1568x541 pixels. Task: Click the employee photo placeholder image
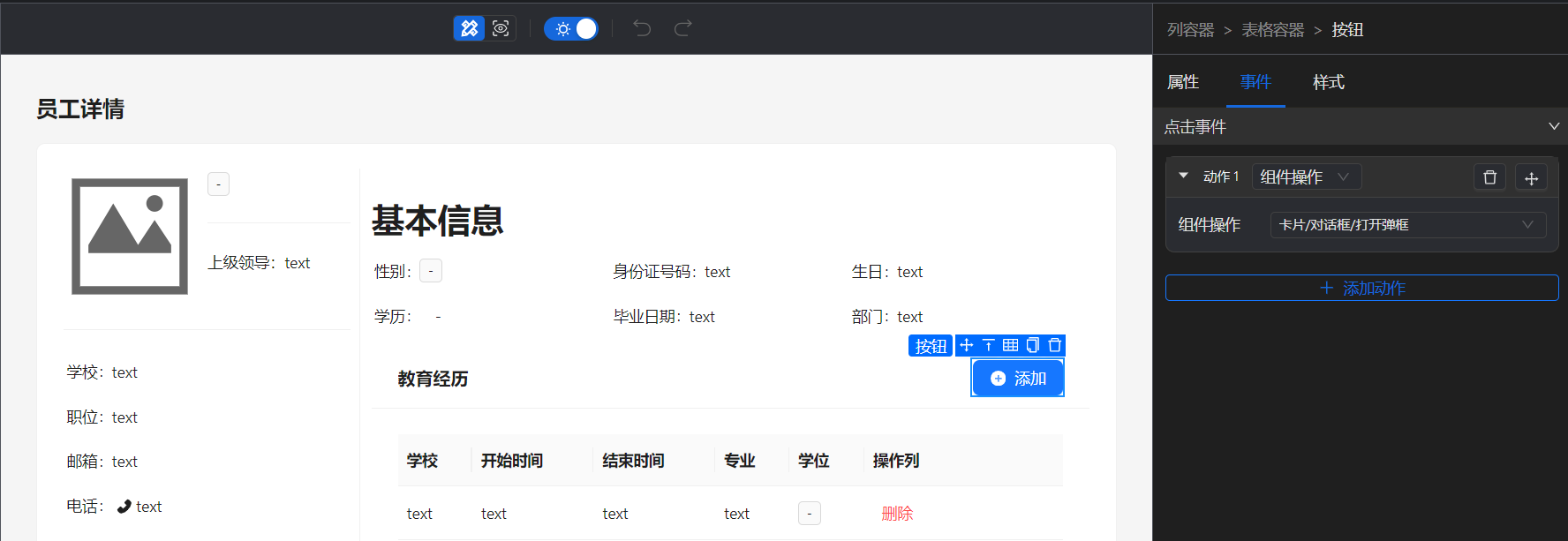(x=130, y=237)
